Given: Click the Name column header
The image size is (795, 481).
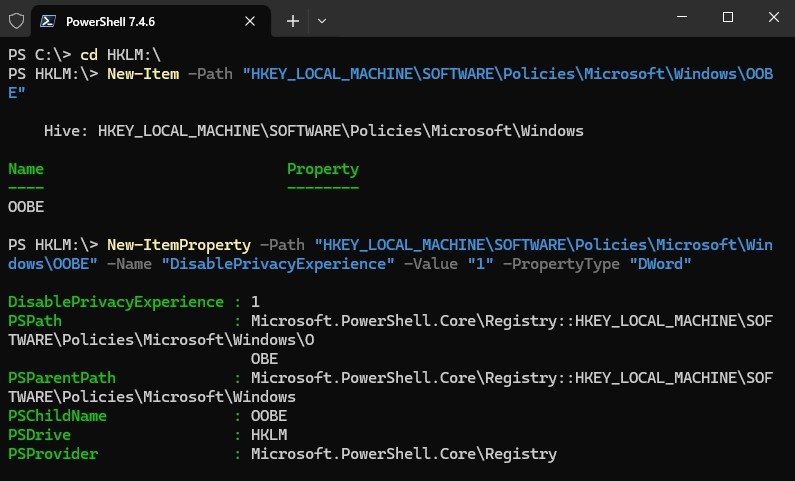Looking at the screenshot, I should (25, 169).
